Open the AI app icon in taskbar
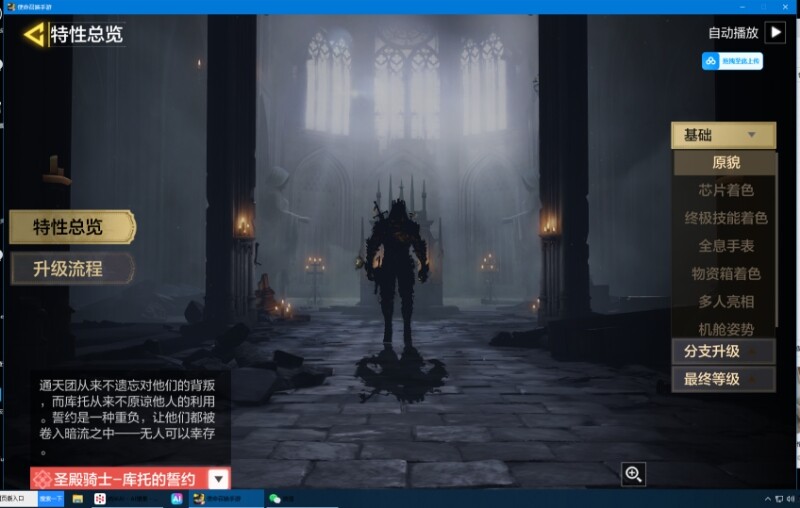800x508 pixels. [x=177, y=498]
